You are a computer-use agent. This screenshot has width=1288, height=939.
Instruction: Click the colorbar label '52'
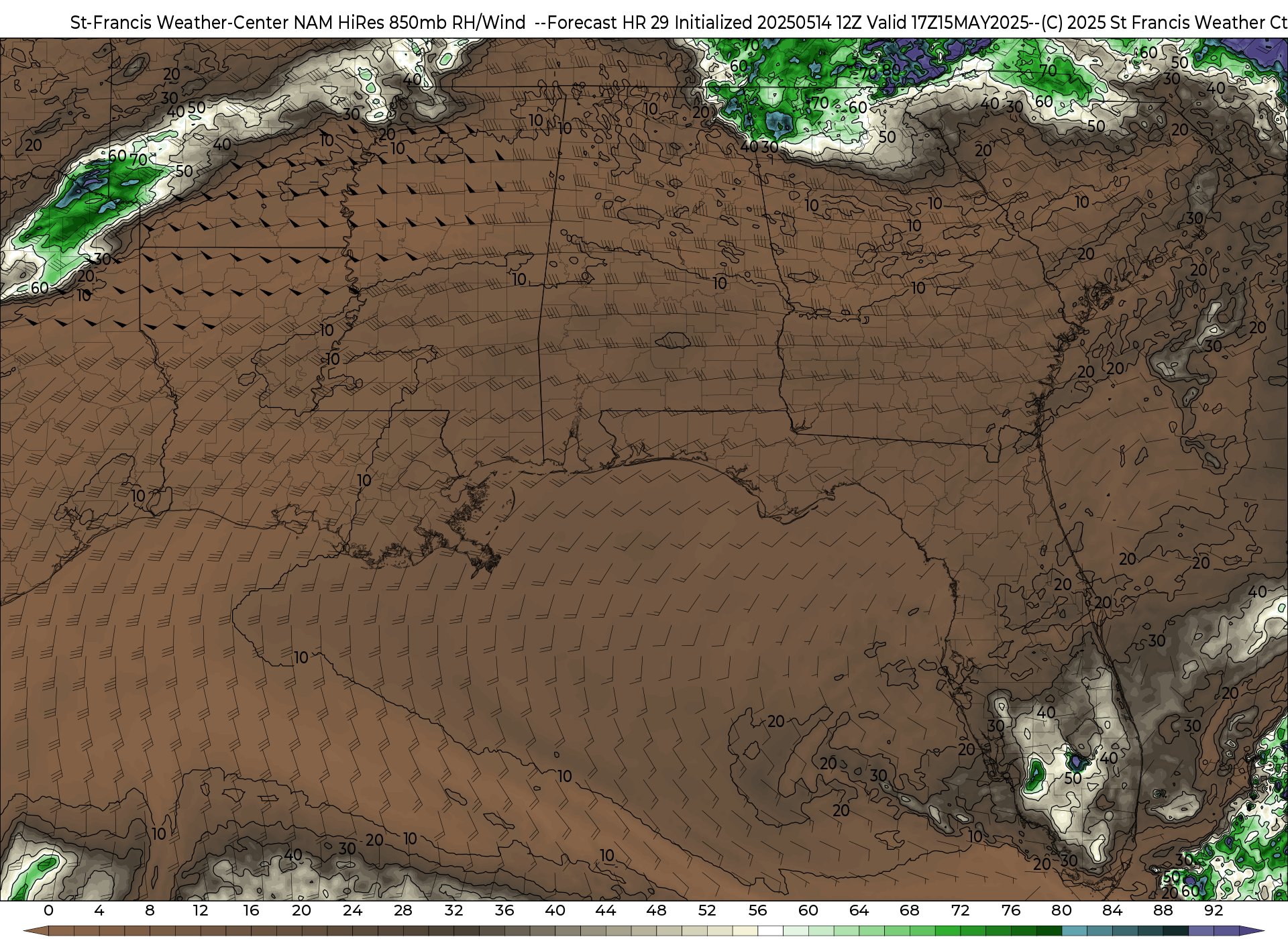click(707, 911)
